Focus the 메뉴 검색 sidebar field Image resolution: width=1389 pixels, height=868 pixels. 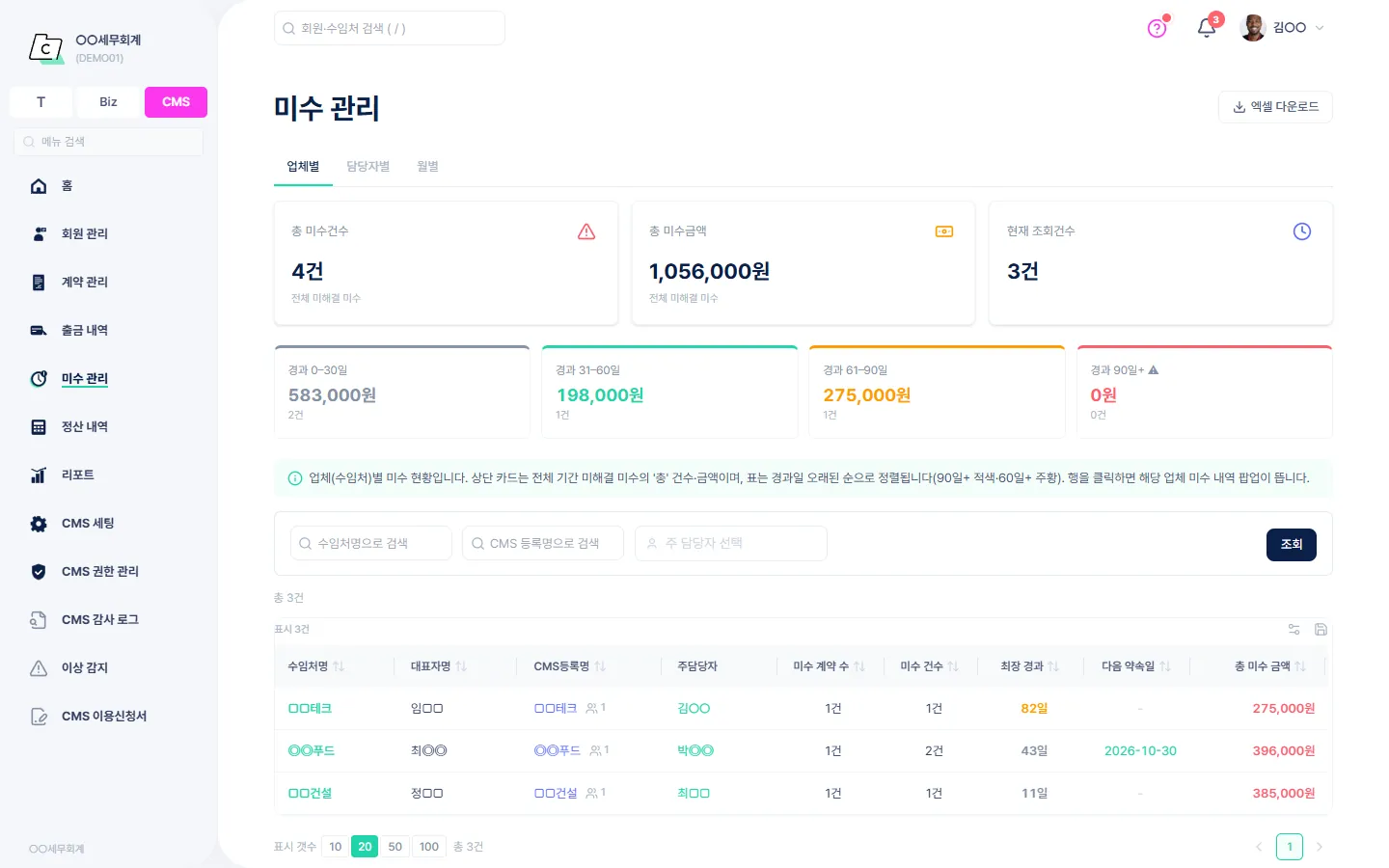[x=108, y=142]
